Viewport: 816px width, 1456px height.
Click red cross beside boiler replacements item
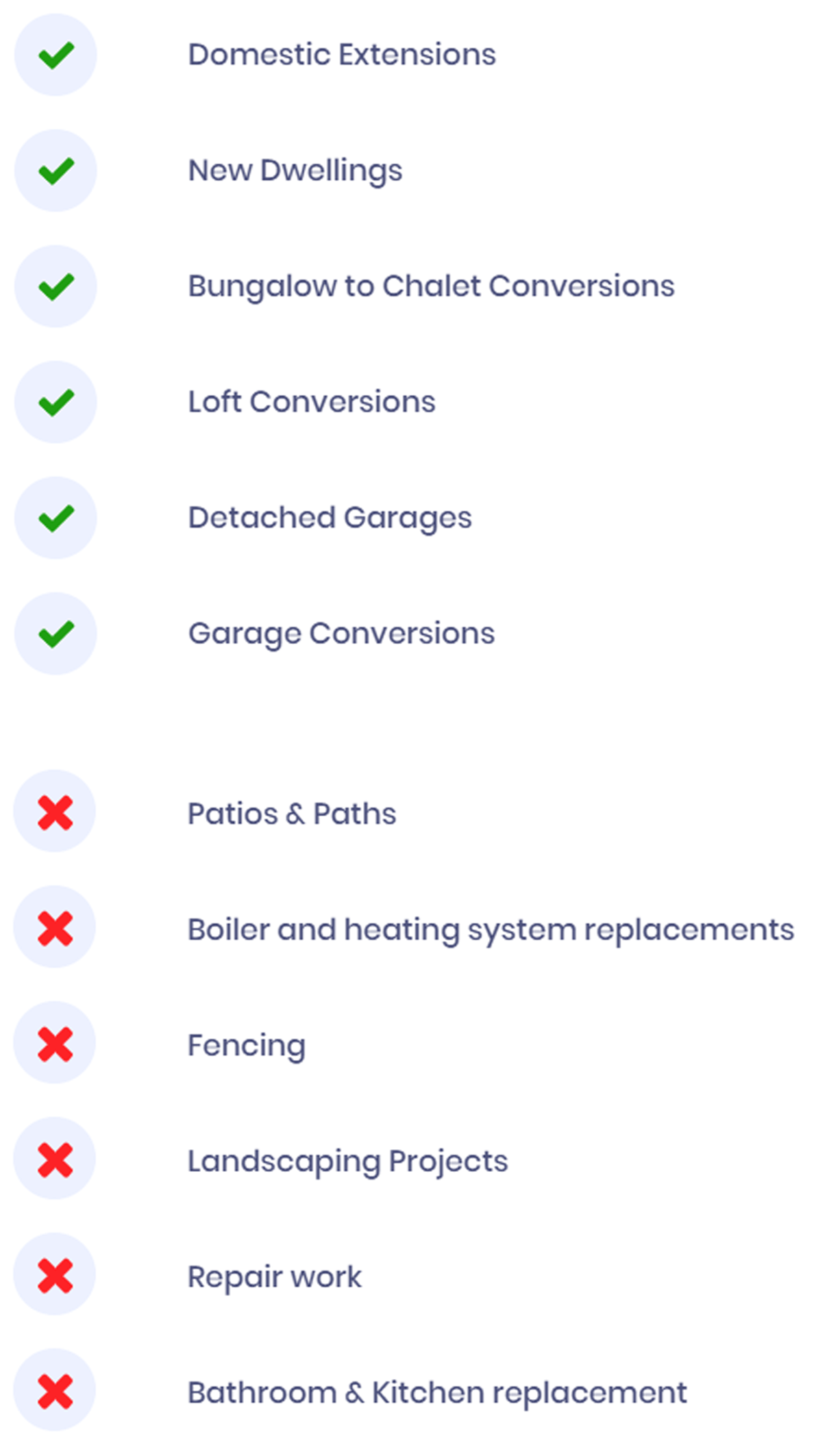(x=55, y=928)
